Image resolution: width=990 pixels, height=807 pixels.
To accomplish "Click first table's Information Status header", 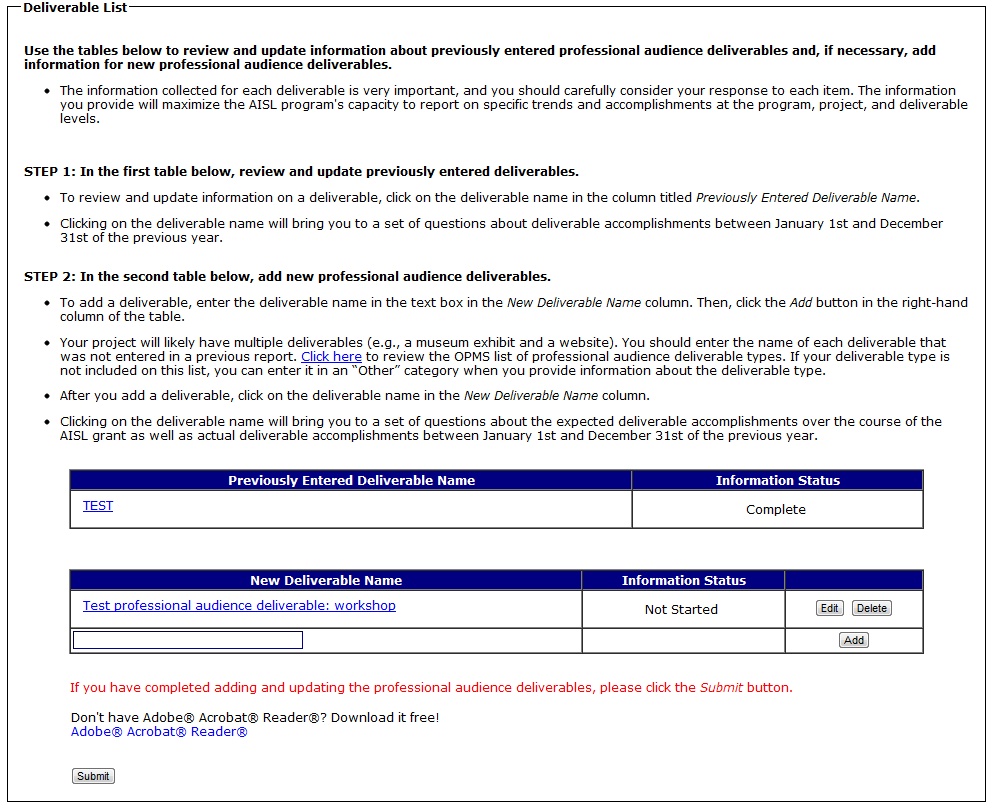I will [x=777, y=481].
